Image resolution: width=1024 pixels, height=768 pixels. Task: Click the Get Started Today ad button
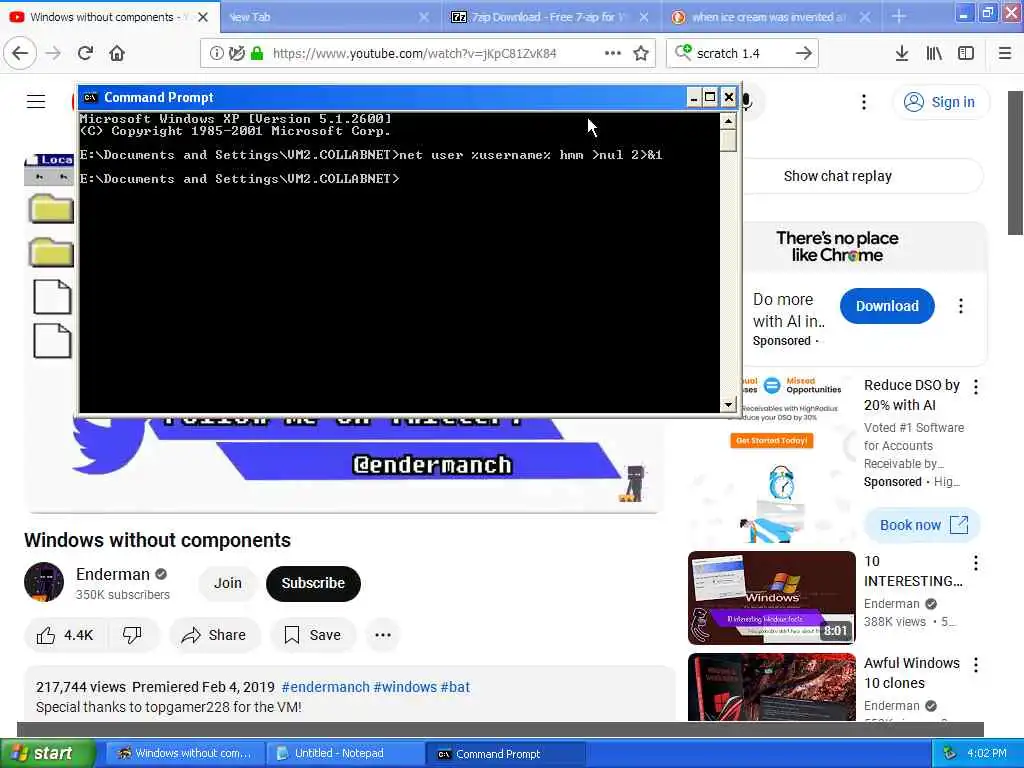point(771,441)
